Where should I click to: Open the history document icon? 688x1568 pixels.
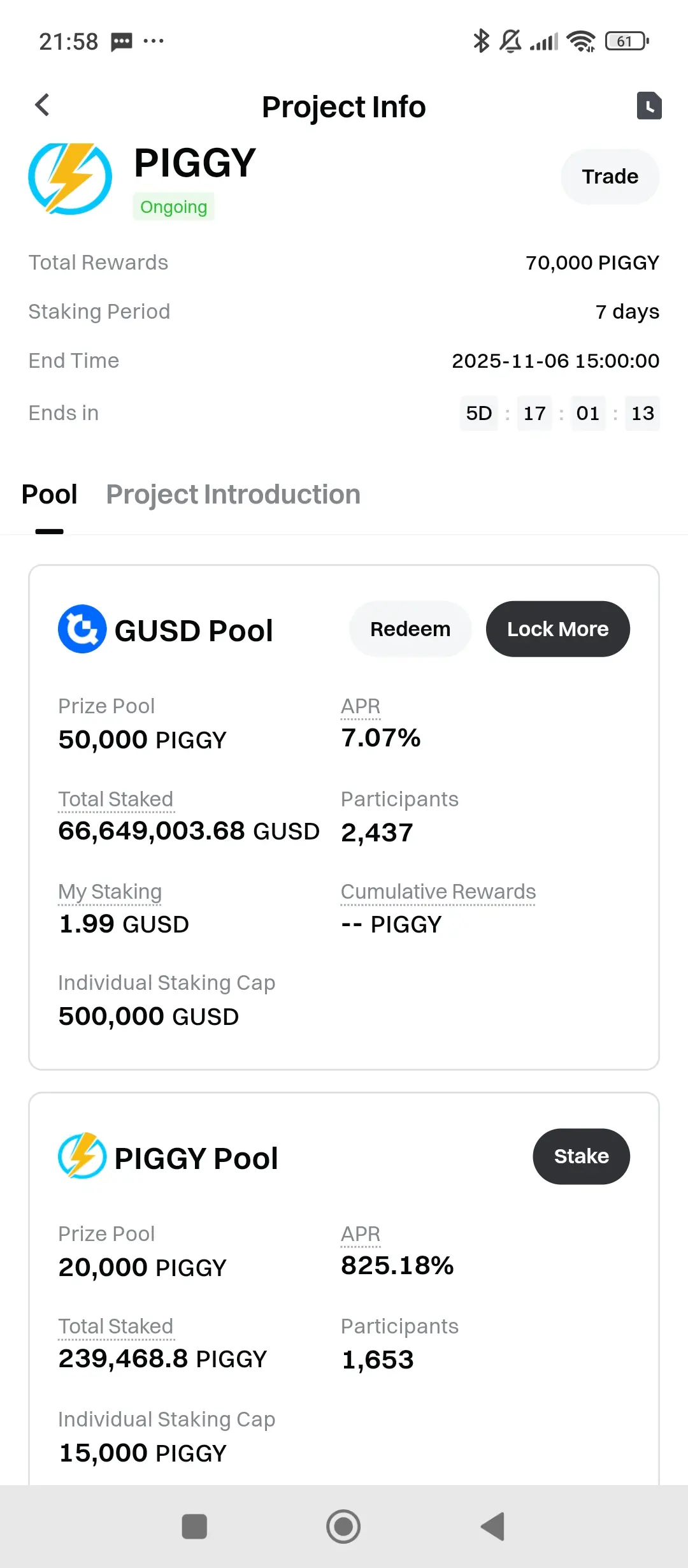tap(649, 106)
